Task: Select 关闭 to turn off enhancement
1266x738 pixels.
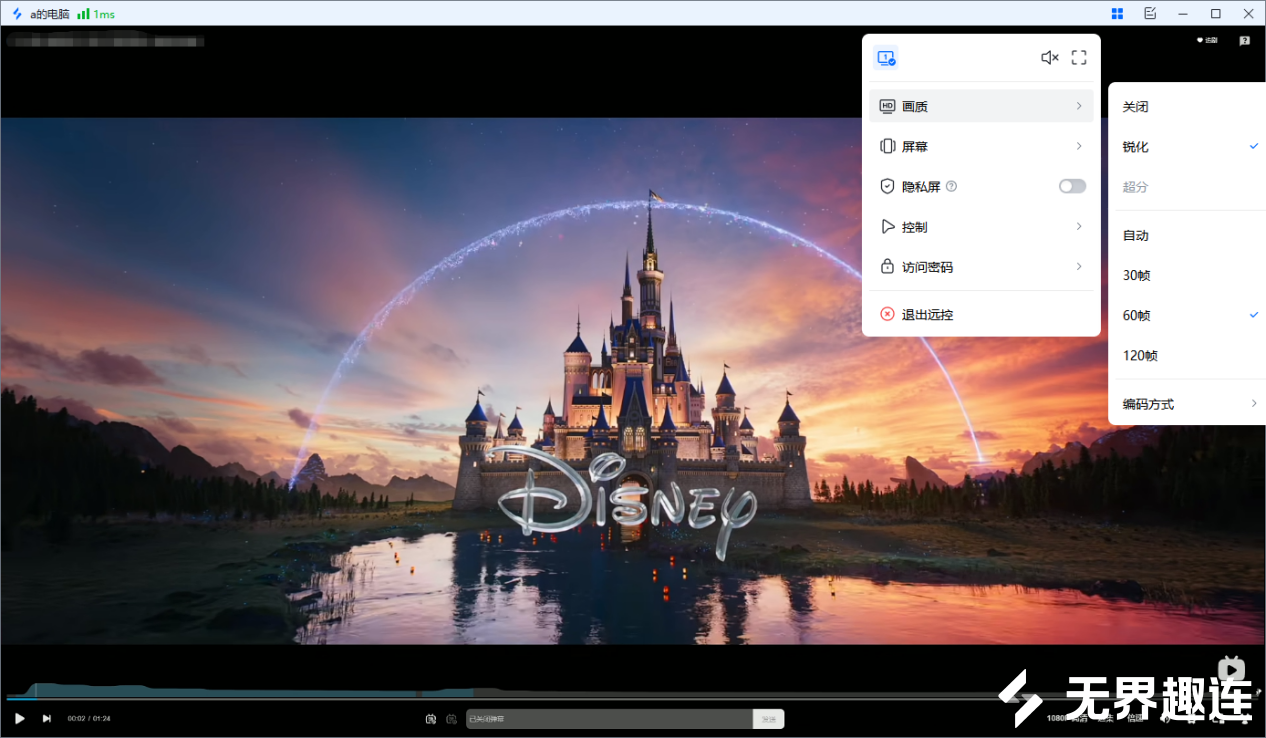Action: point(1187,107)
